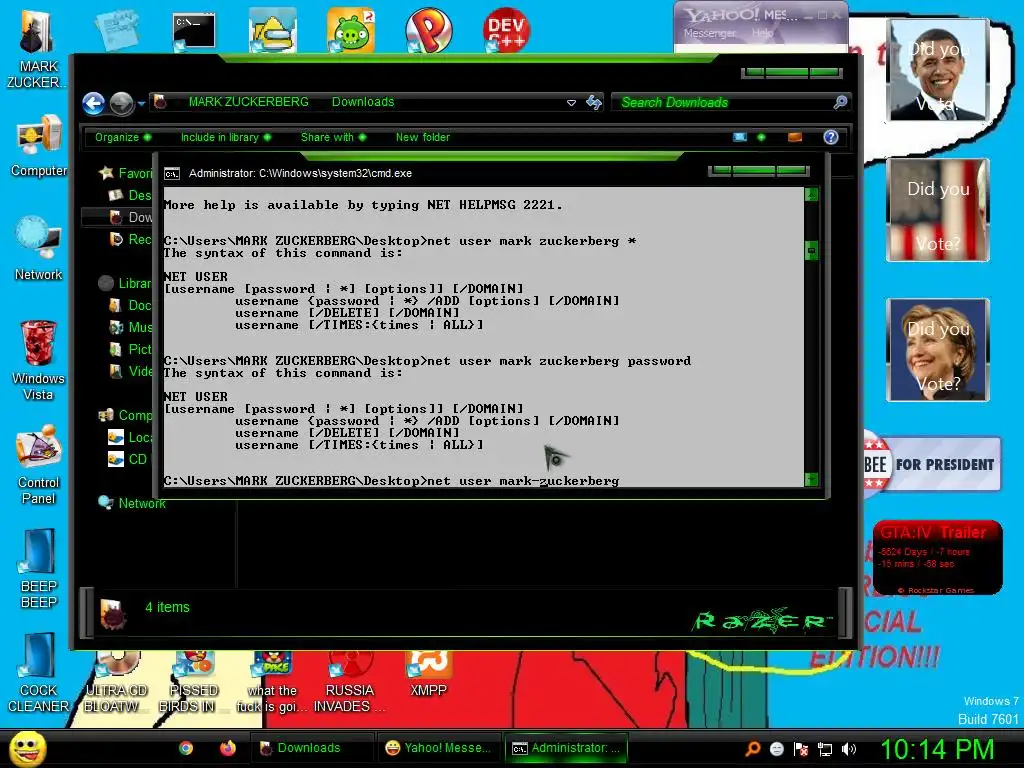Open the COCK CLEANER desktop shortcut

[39, 672]
